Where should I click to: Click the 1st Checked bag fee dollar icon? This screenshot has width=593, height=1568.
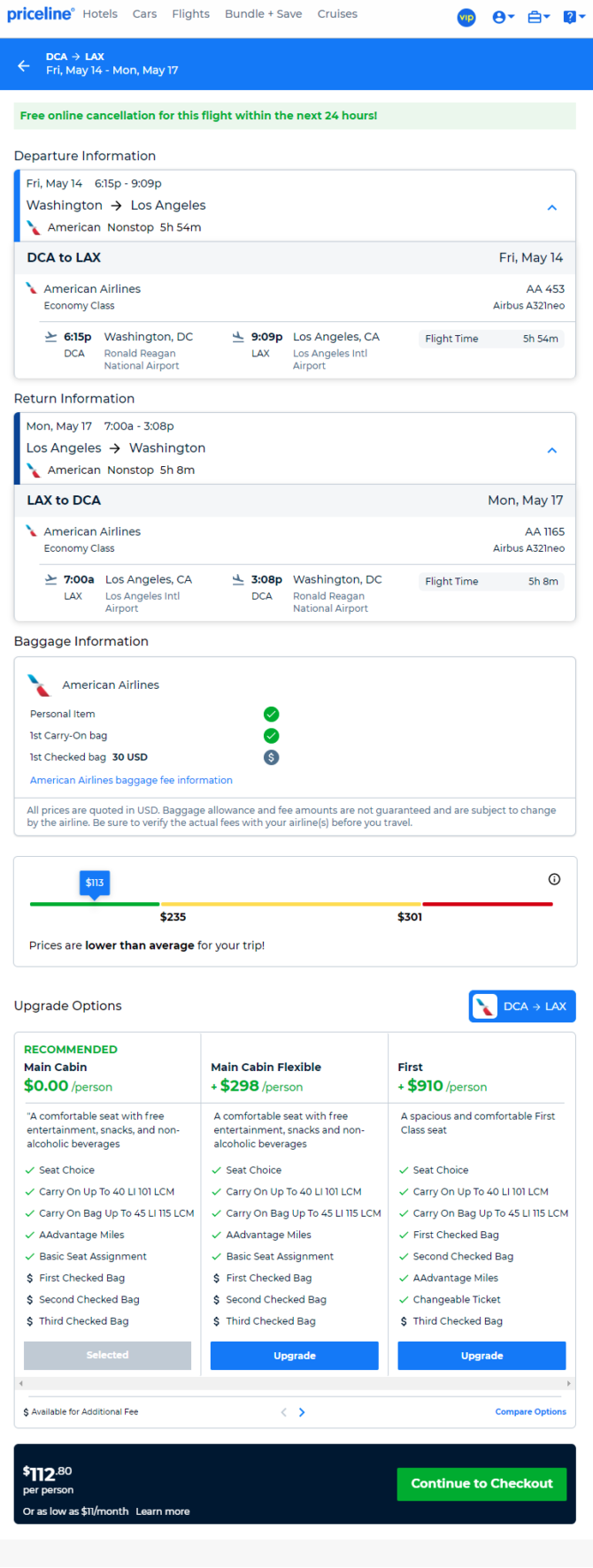(x=272, y=757)
